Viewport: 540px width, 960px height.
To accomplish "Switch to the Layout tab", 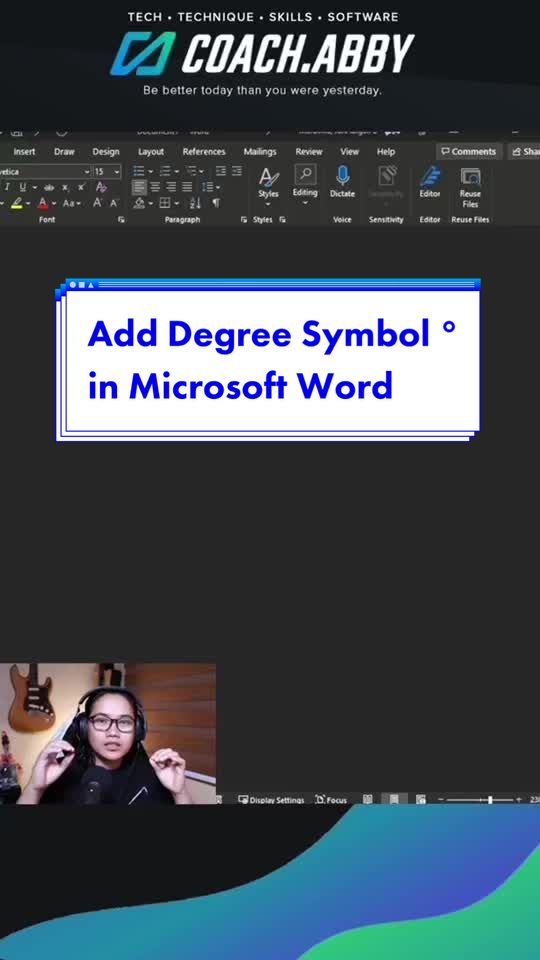I will point(151,152).
